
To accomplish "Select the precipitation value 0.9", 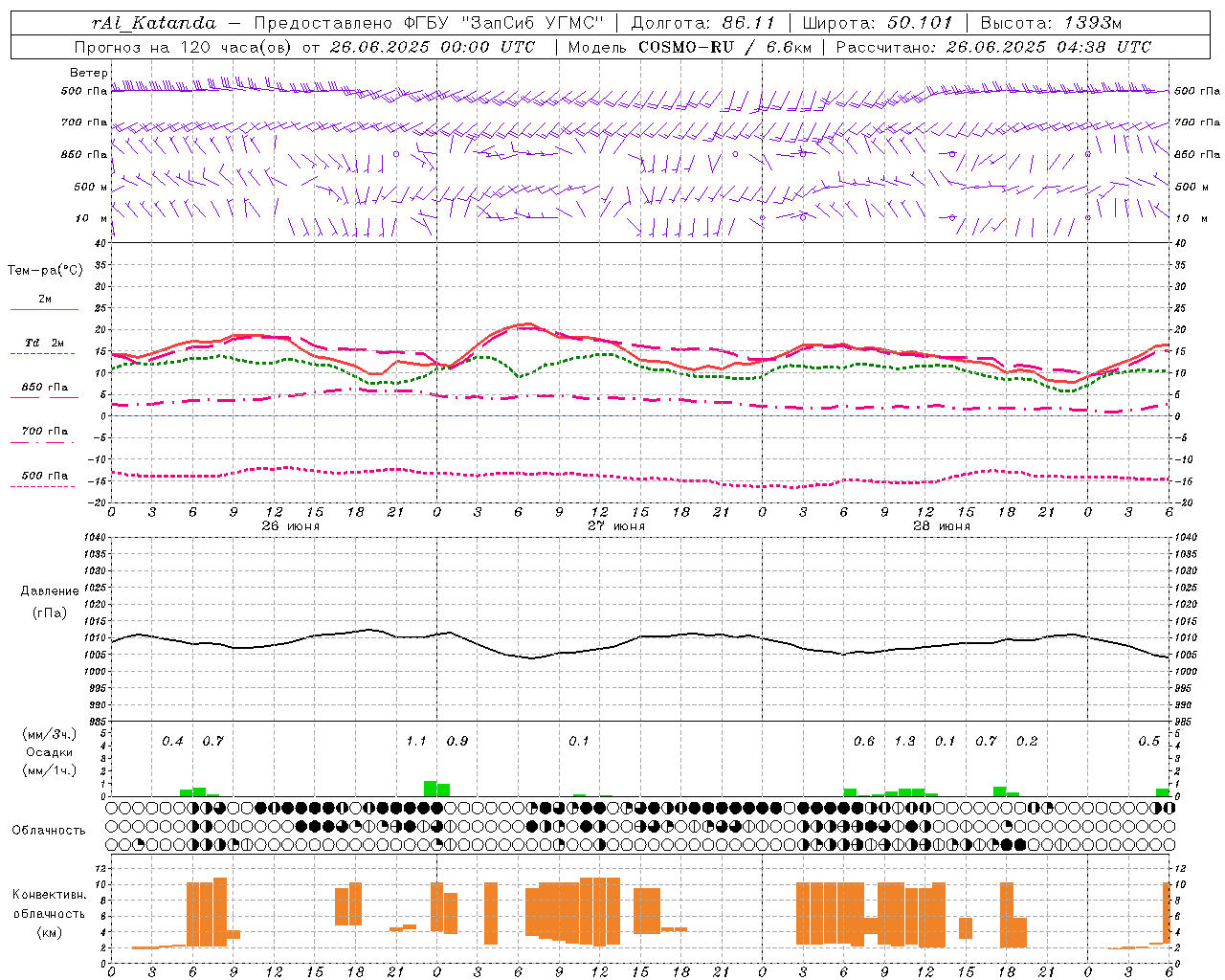I will [457, 742].
